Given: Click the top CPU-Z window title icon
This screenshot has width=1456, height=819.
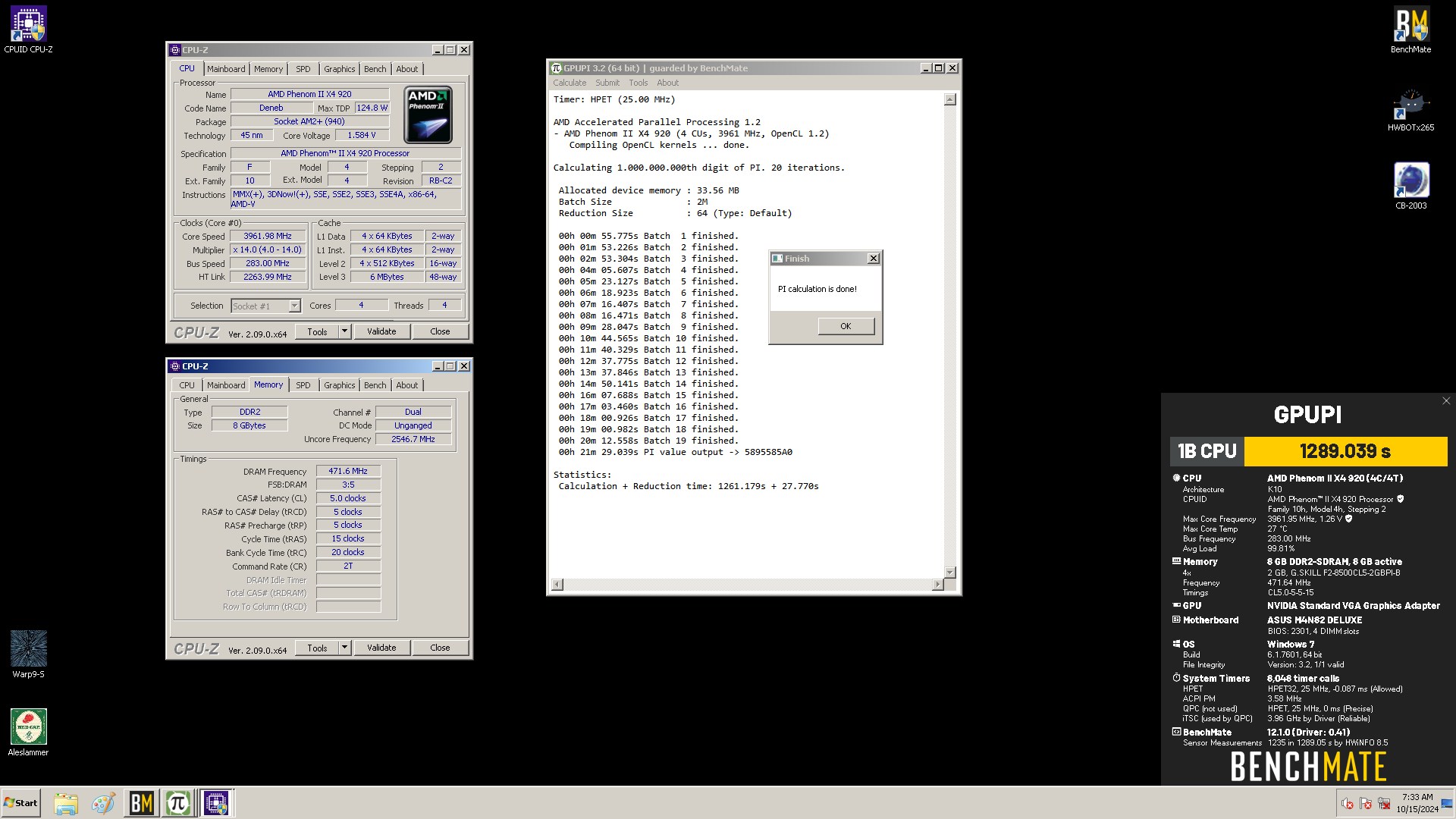Looking at the screenshot, I should (175, 50).
